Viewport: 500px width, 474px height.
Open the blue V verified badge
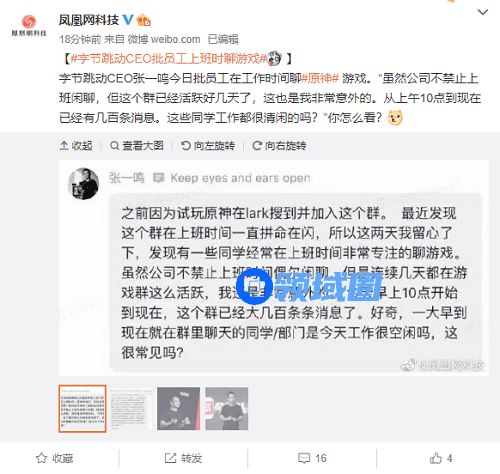pos(128,20)
